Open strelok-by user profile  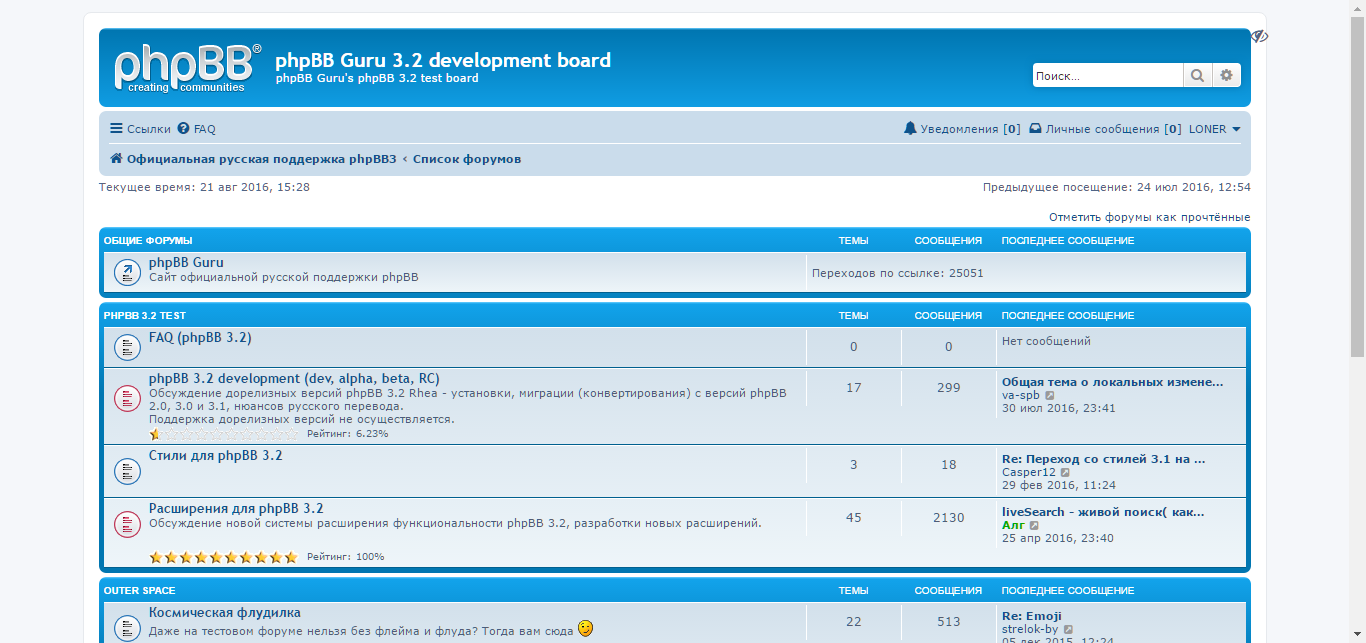(x=1030, y=629)
